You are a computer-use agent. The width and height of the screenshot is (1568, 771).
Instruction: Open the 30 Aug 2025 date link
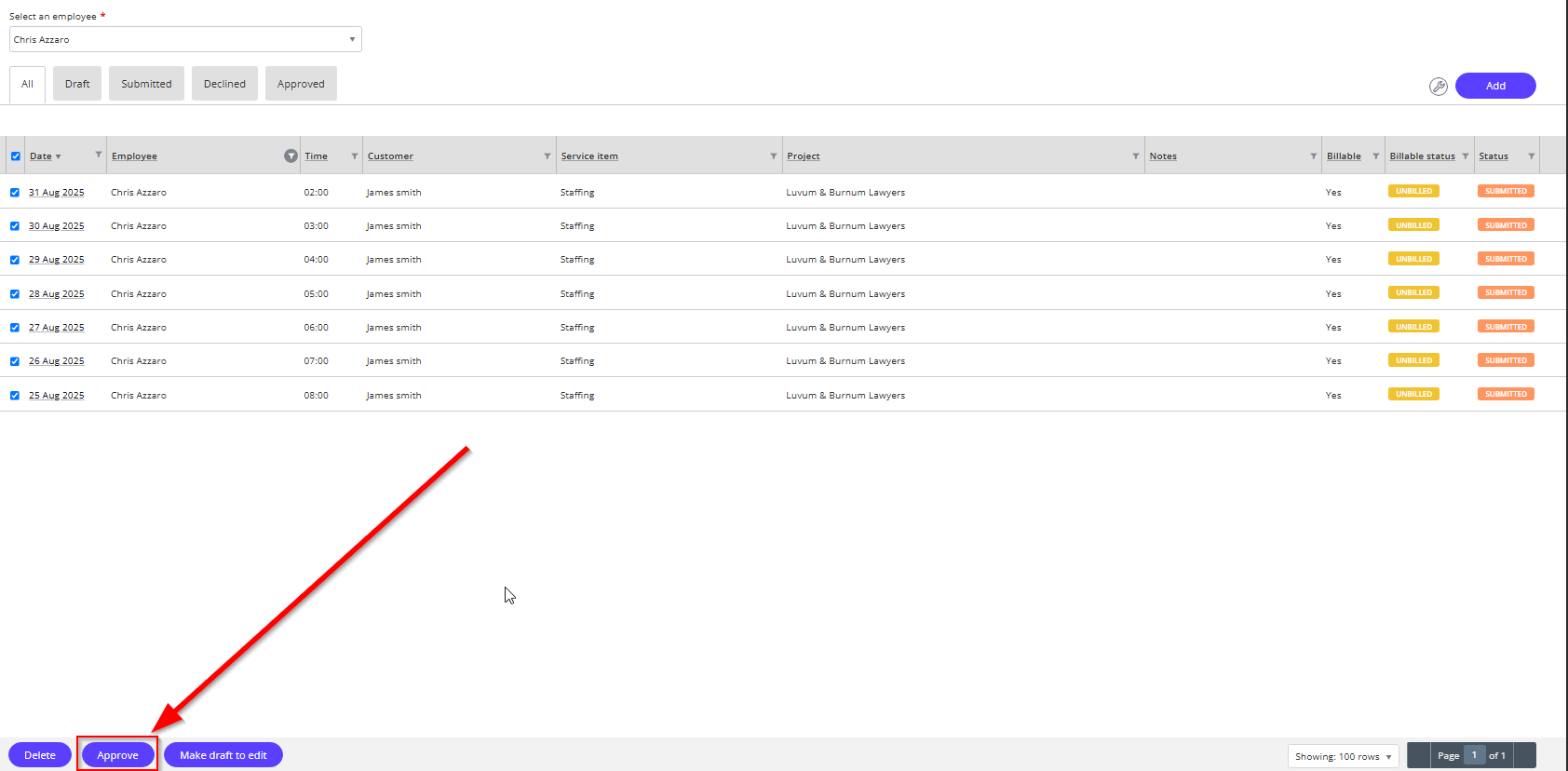(56, 226)
